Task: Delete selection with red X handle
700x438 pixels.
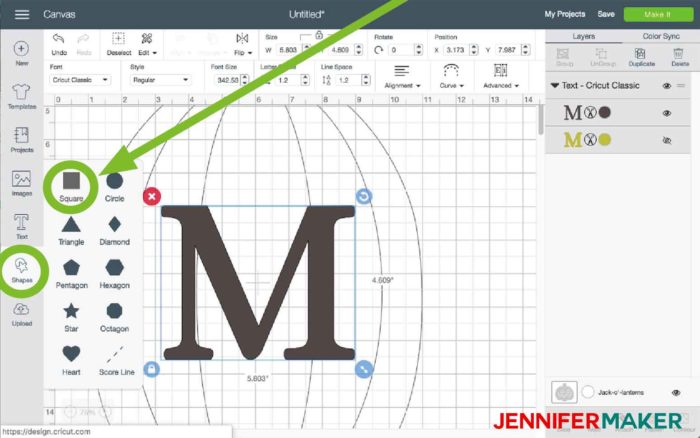Action: 152,196
